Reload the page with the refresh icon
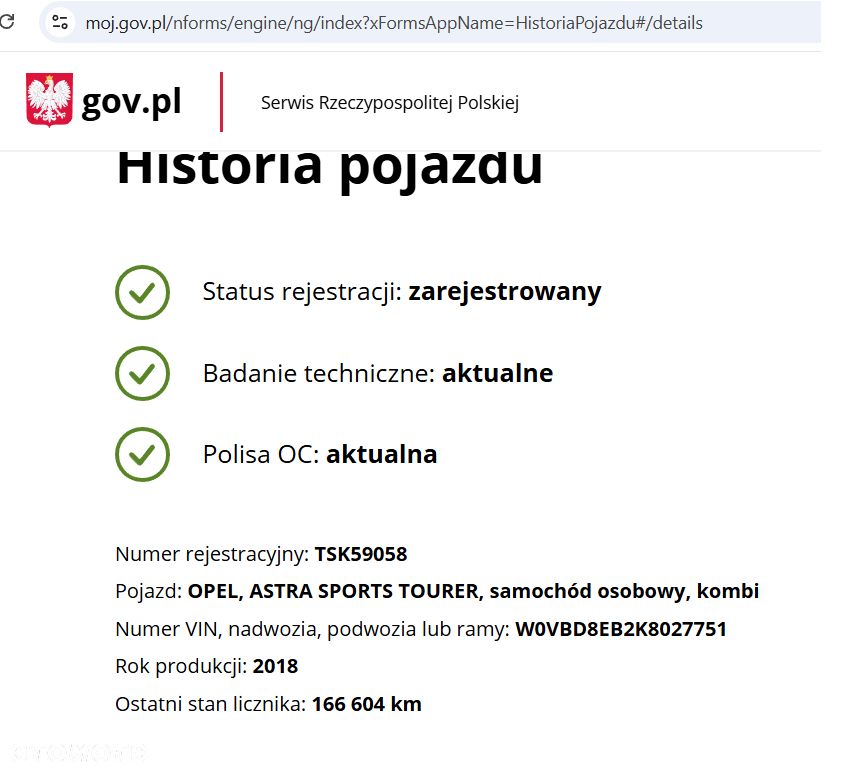Viewport: 864px width, 772px height. pos(7,22)
